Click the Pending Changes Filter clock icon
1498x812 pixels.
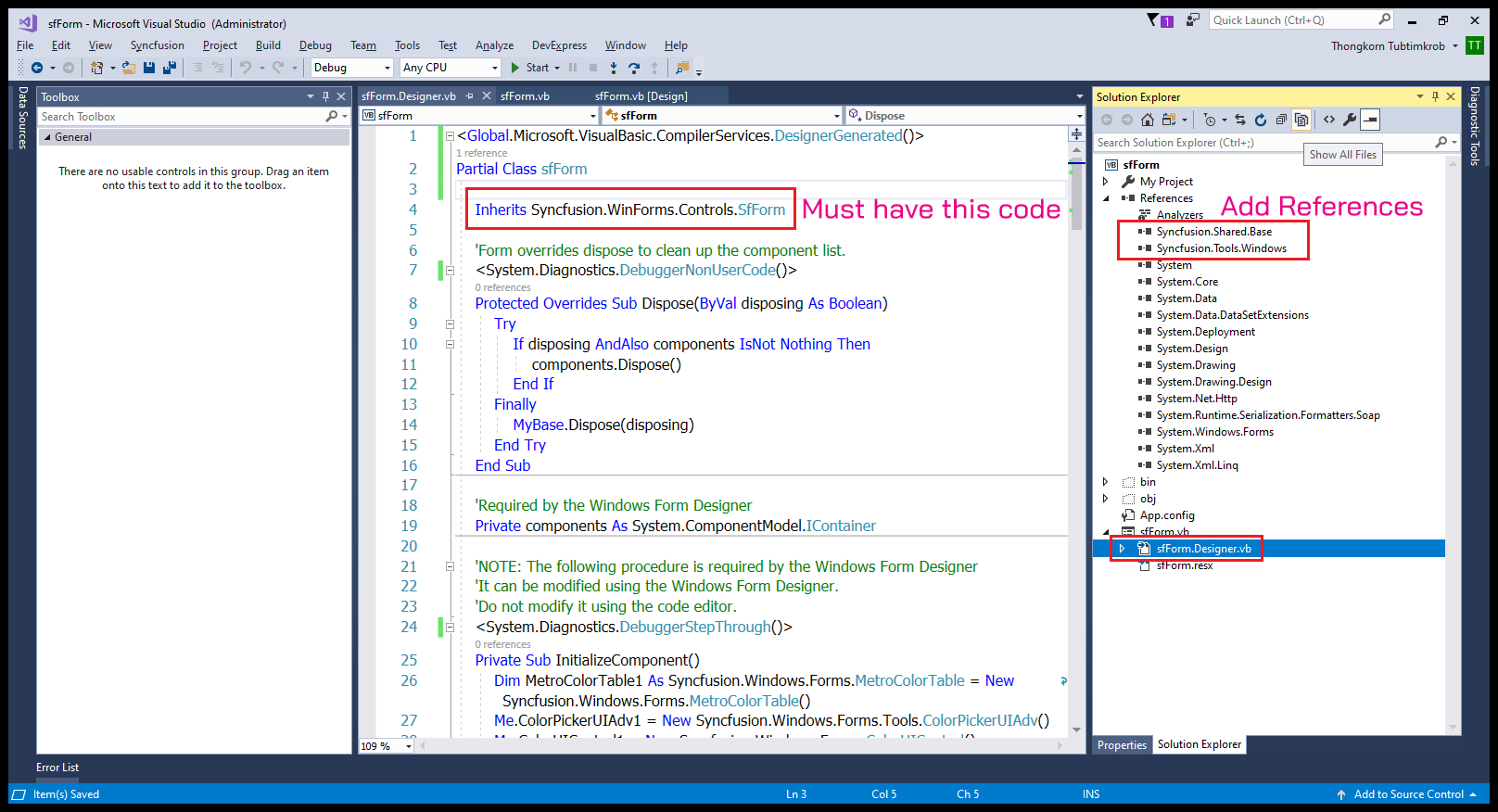(1209, 120)
